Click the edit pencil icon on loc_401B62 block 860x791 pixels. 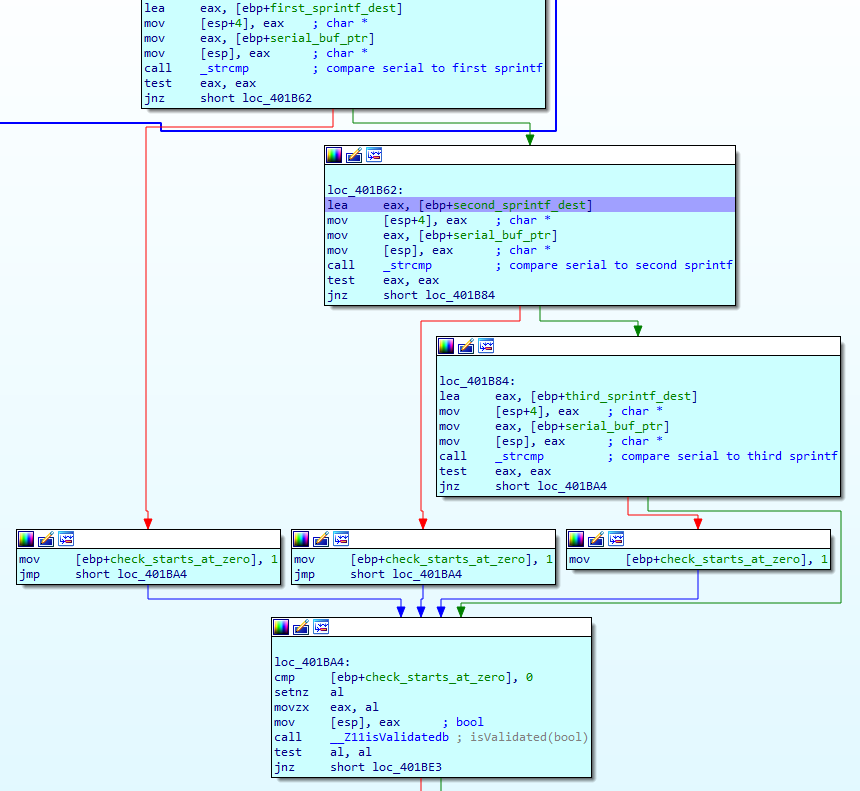click(354, 155)
